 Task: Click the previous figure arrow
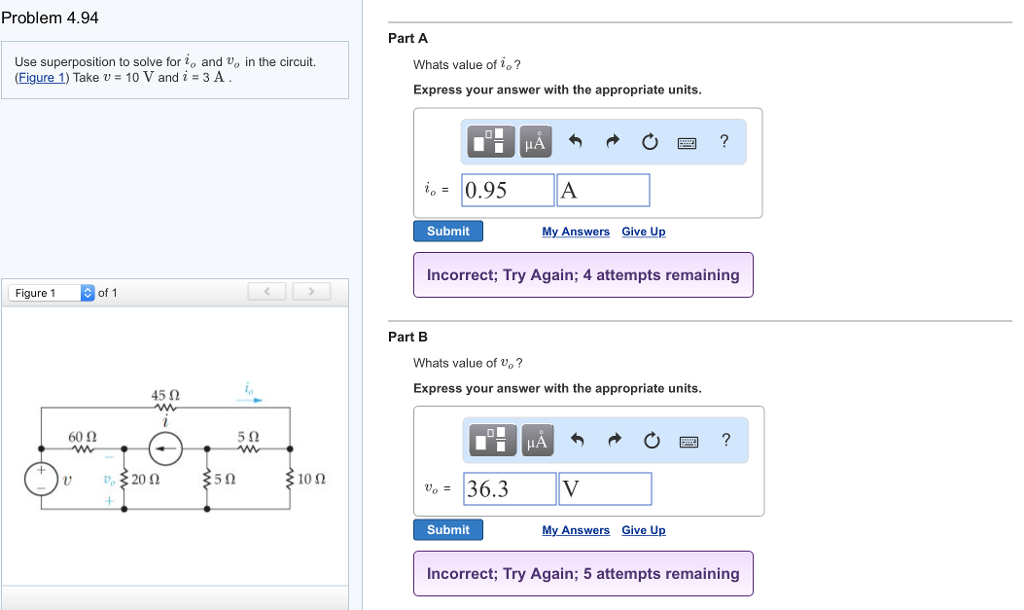pos(267,291)
